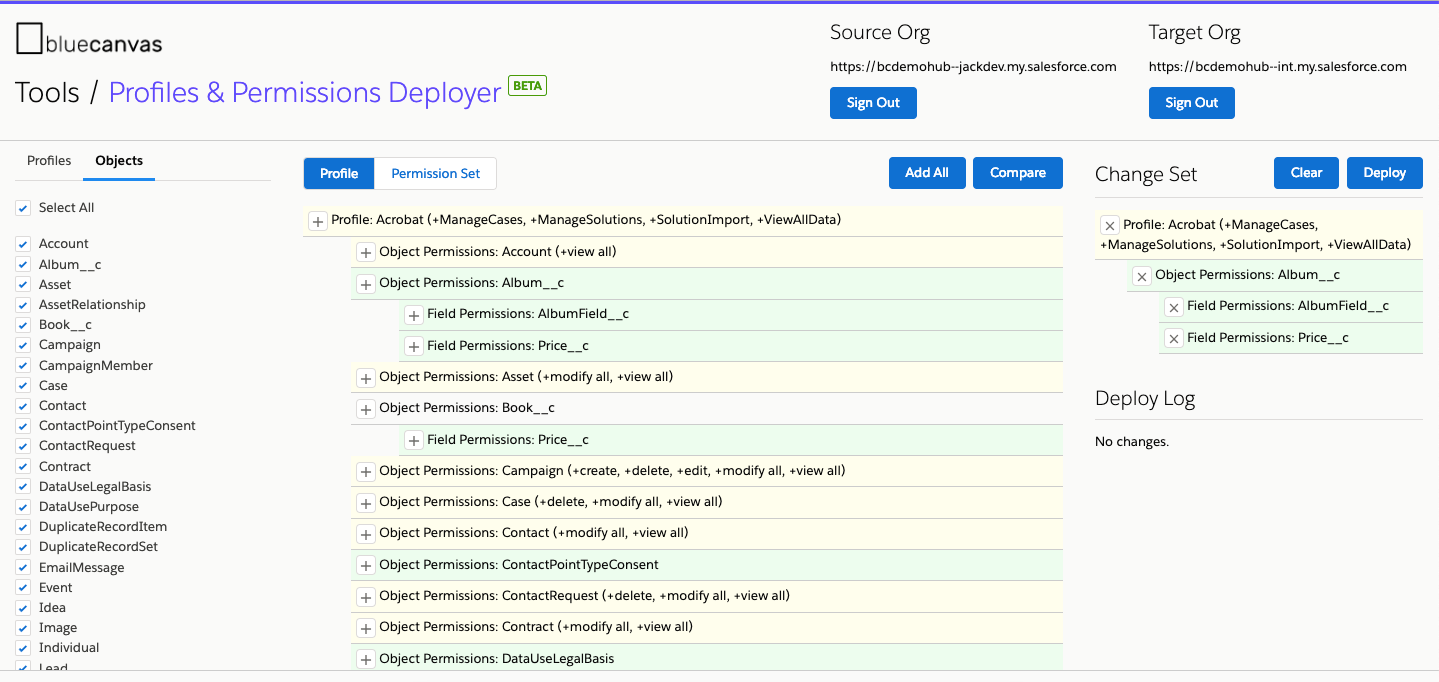
Task: Uncheck the Contract object checkbox
Action: point(23,467)
